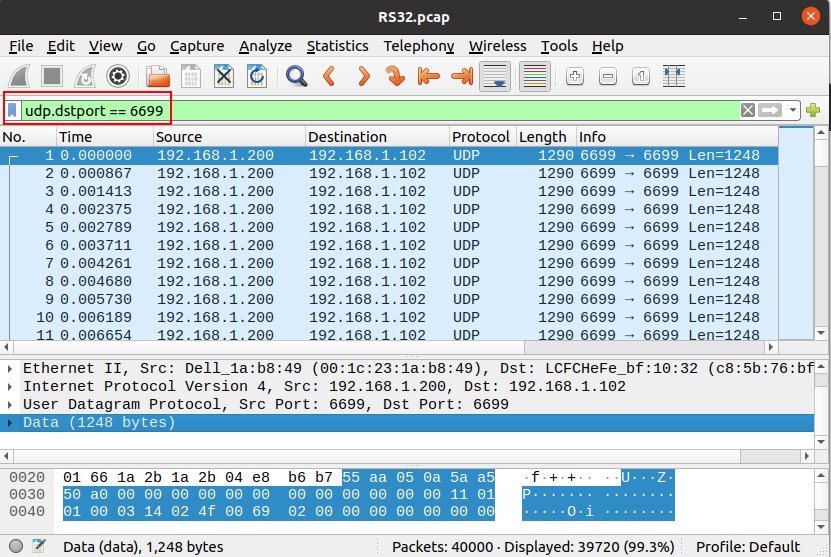Click the display filter bookmark icon
The image size is (831, 557).
click(13, 111)
